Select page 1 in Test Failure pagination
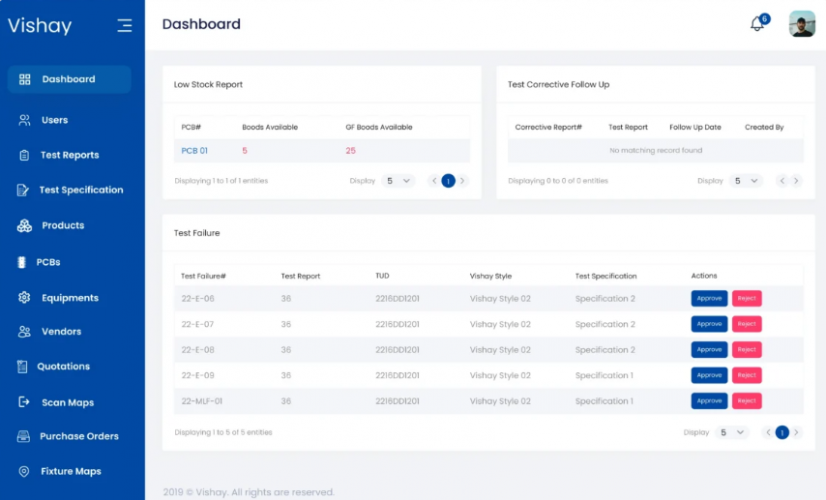The height and width of the screenshot is (500, 826). pyautogui.click(x=782, y=433)
